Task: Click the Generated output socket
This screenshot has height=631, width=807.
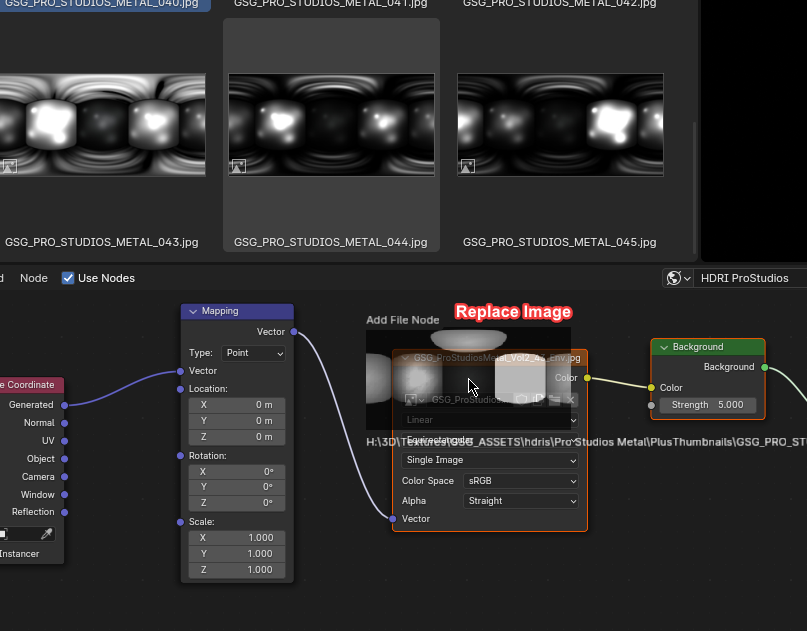Action: click(x=64, y=405)
